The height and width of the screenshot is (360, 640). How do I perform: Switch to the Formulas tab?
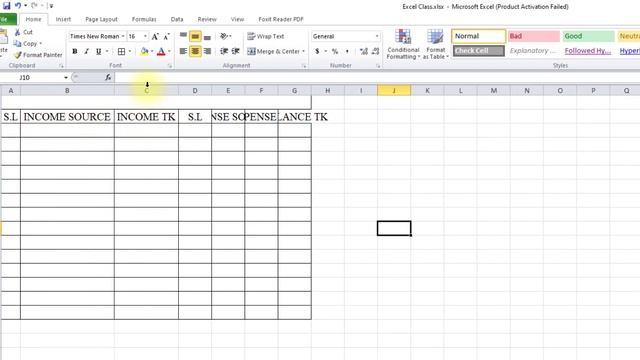coord(144,19)
